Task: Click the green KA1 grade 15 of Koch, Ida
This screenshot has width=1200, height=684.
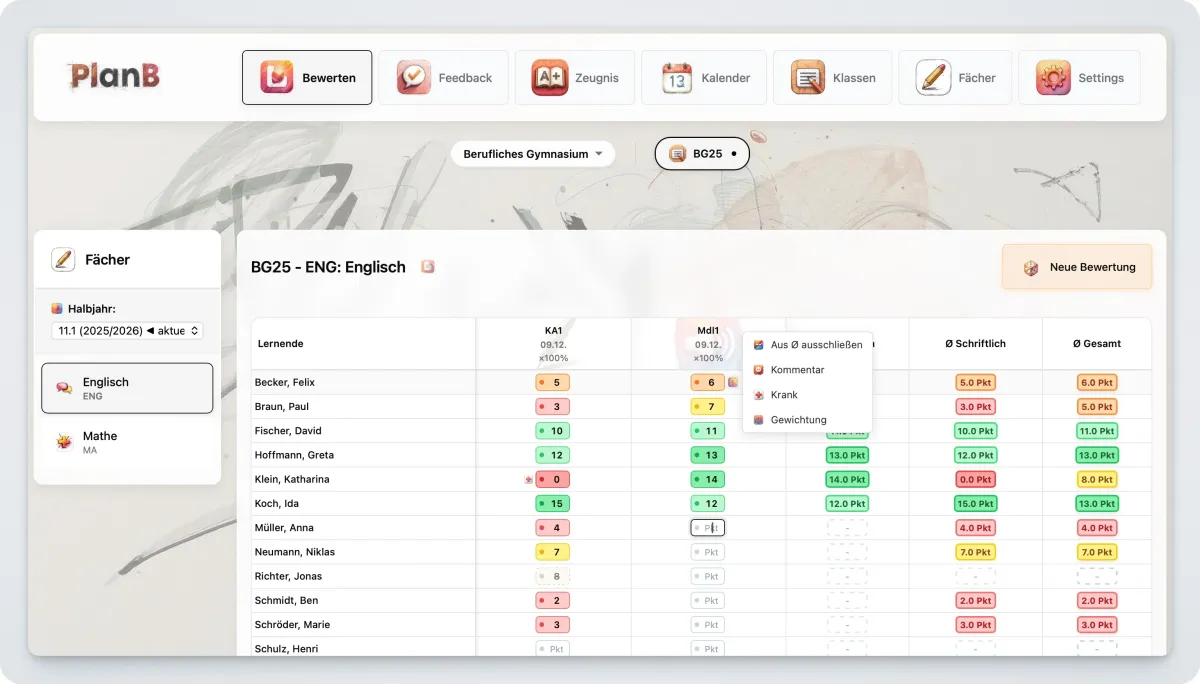Action: (553, 504)
